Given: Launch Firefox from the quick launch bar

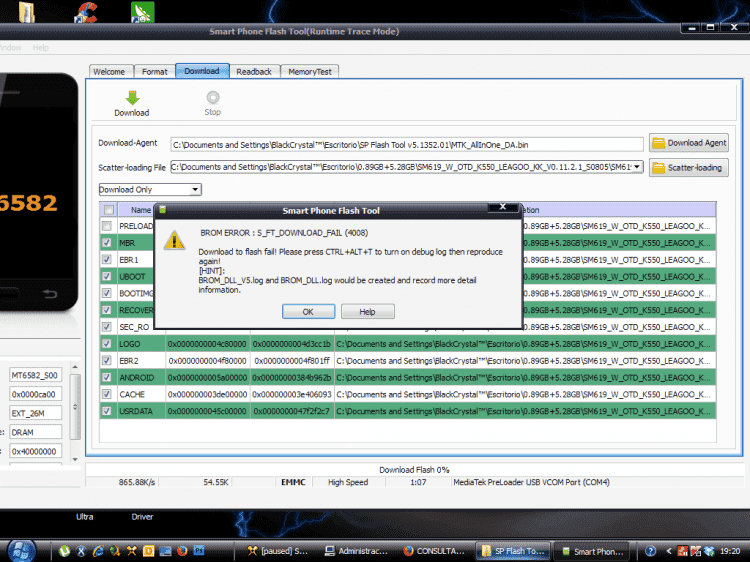Looking at the screenshot, I should point(182,551).
